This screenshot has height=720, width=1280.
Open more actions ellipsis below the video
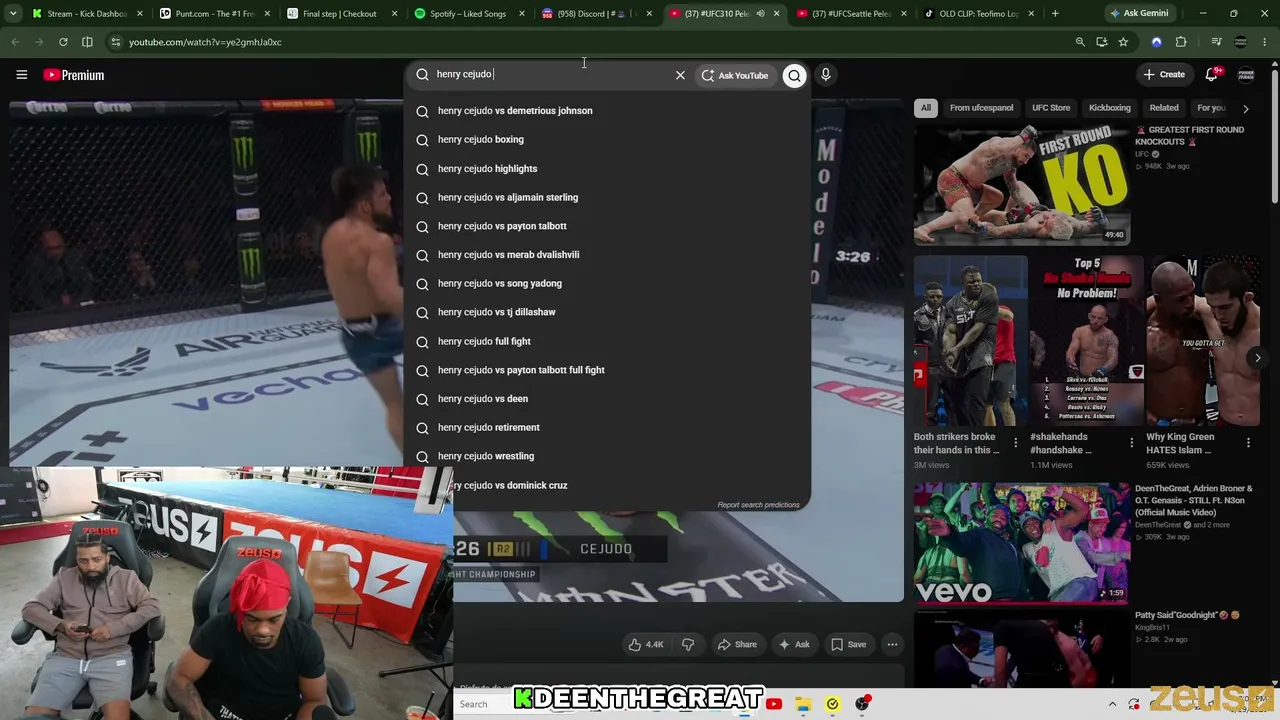point(892,645)
